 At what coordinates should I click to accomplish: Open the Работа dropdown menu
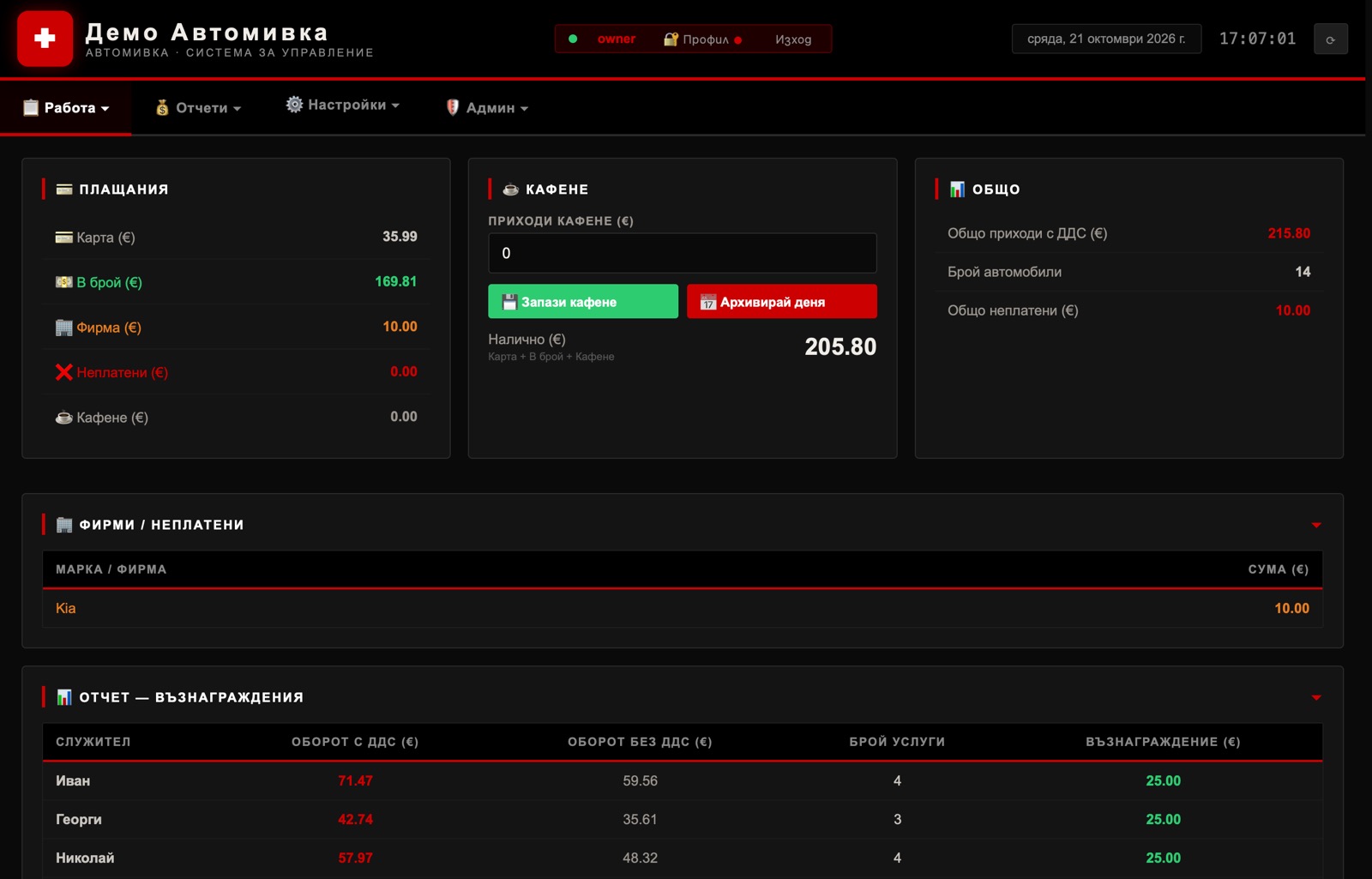[66, 108]
